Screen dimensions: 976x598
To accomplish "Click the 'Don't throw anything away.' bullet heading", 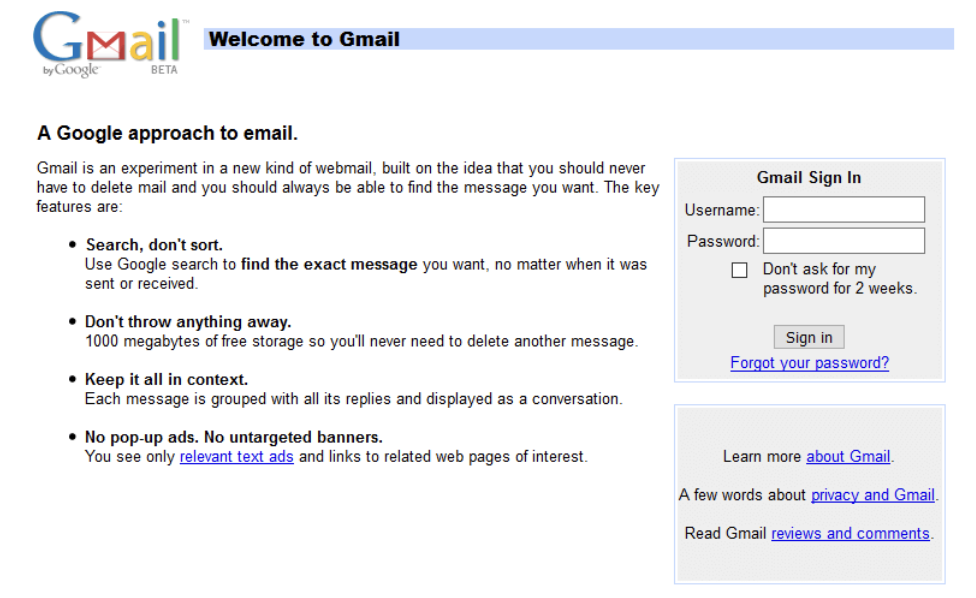I will [187, 322].
